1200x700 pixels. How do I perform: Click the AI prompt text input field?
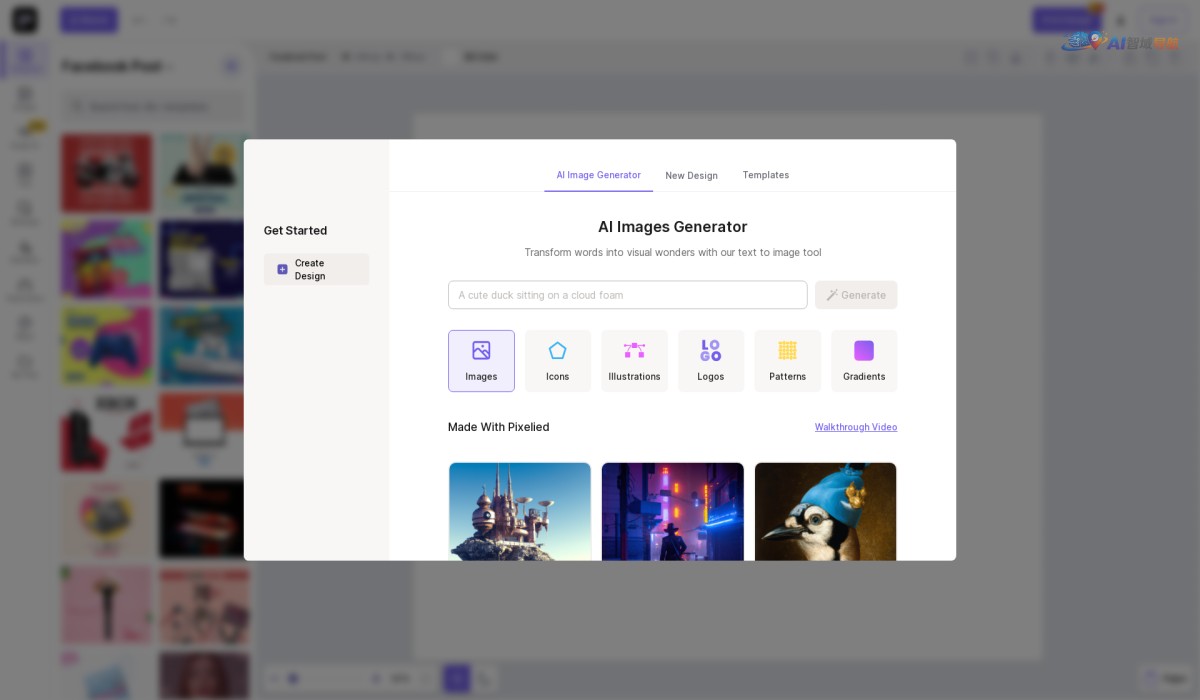pyautogui.click(x=627, y=295)
